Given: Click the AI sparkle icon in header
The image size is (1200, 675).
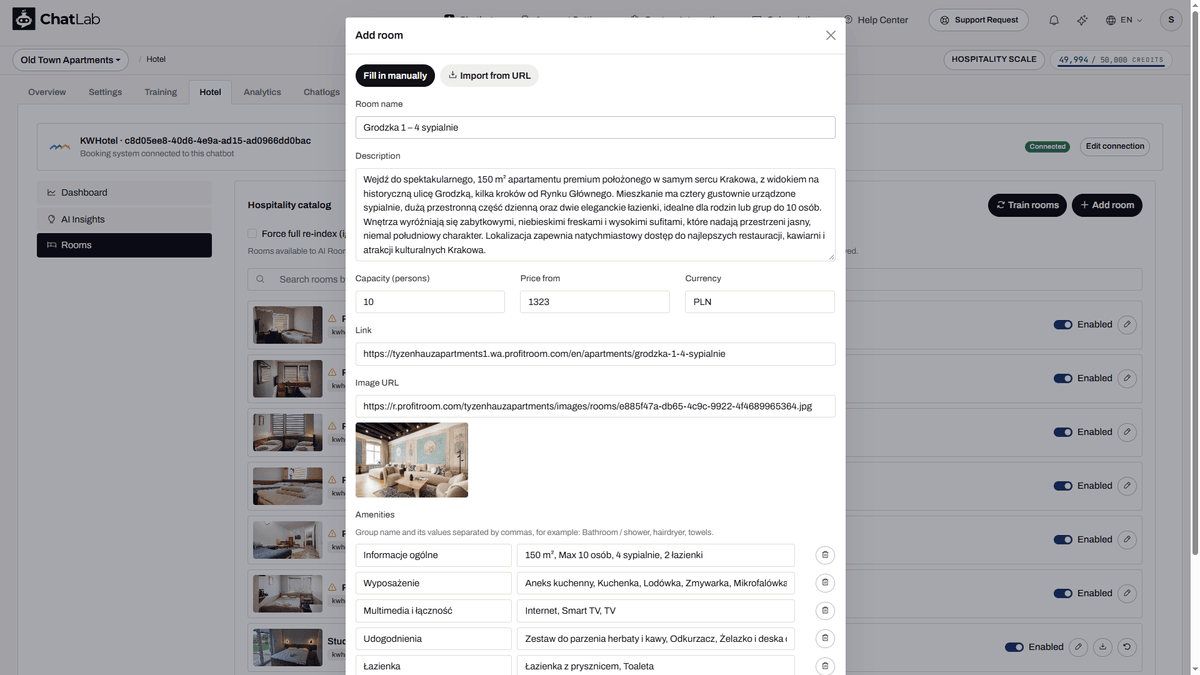Looking at the screenshot, I should (1082, 20).
